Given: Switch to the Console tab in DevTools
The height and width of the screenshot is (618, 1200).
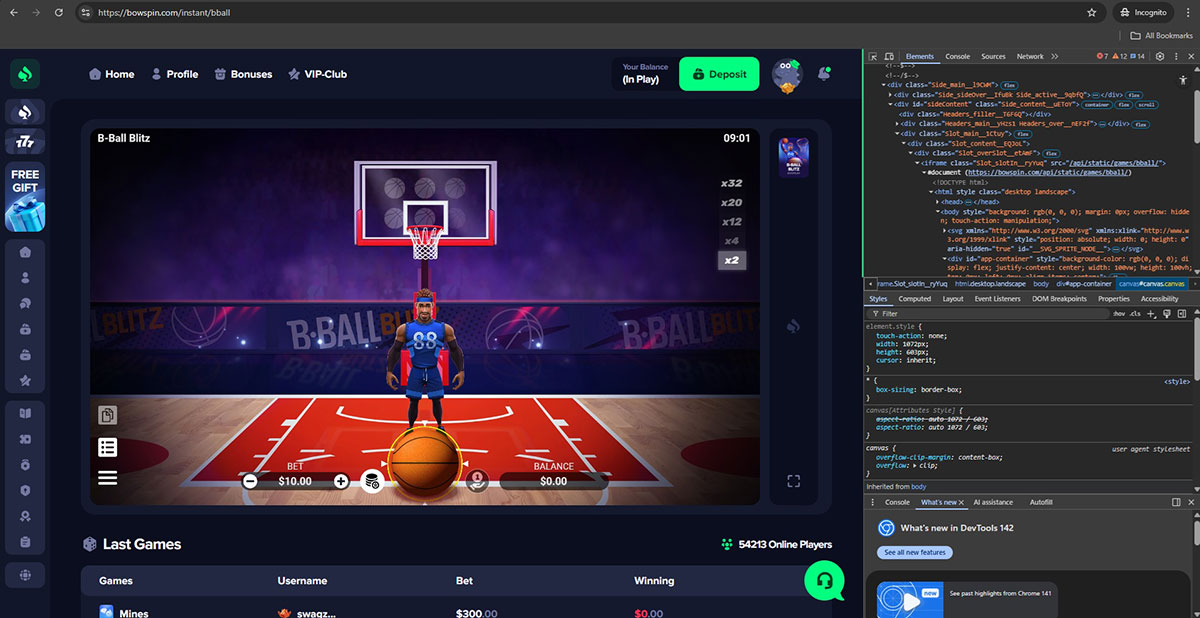Looking at the screenshot, I should [957, 57].
